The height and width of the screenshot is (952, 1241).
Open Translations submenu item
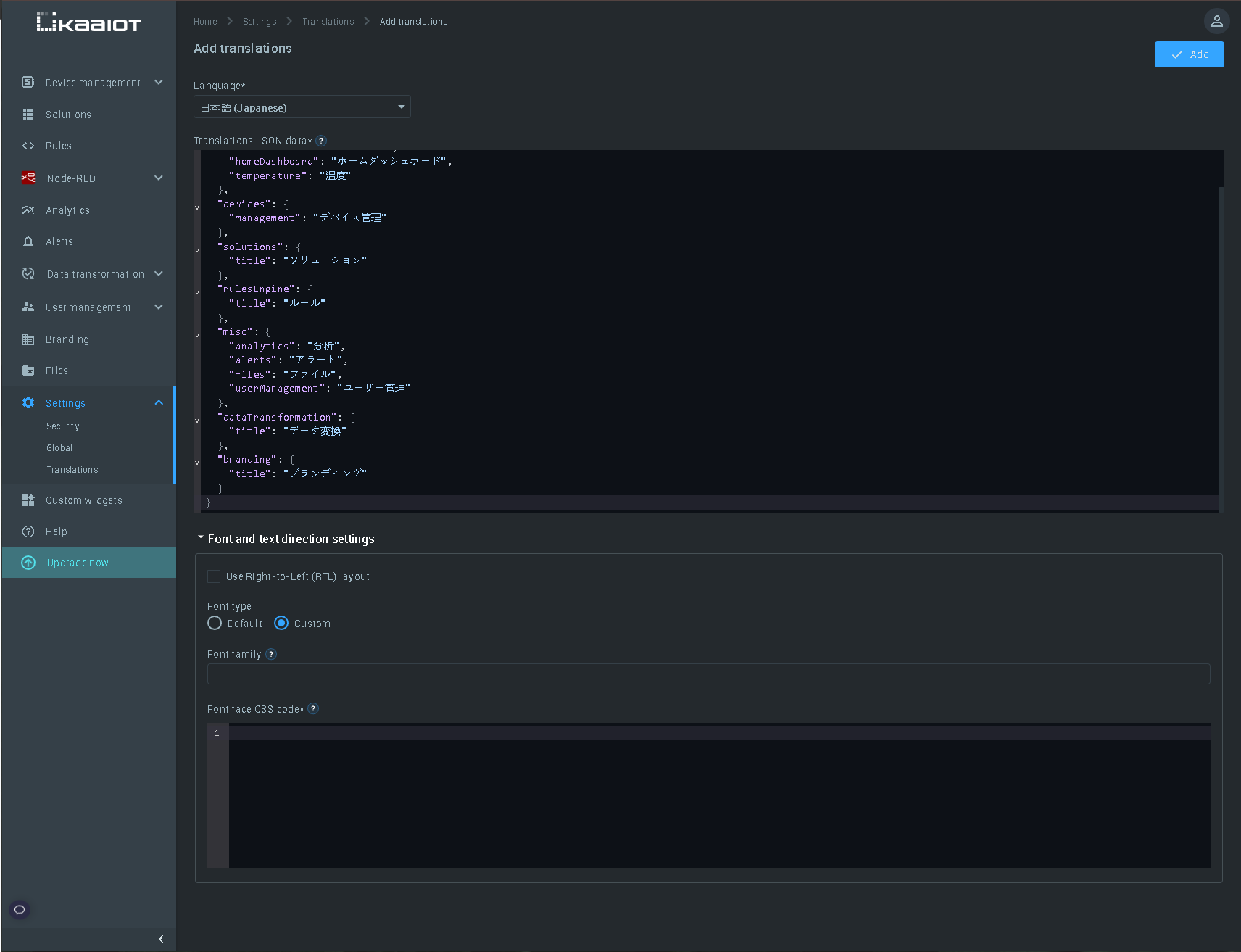pyautogui.click(x=72, y=470)
